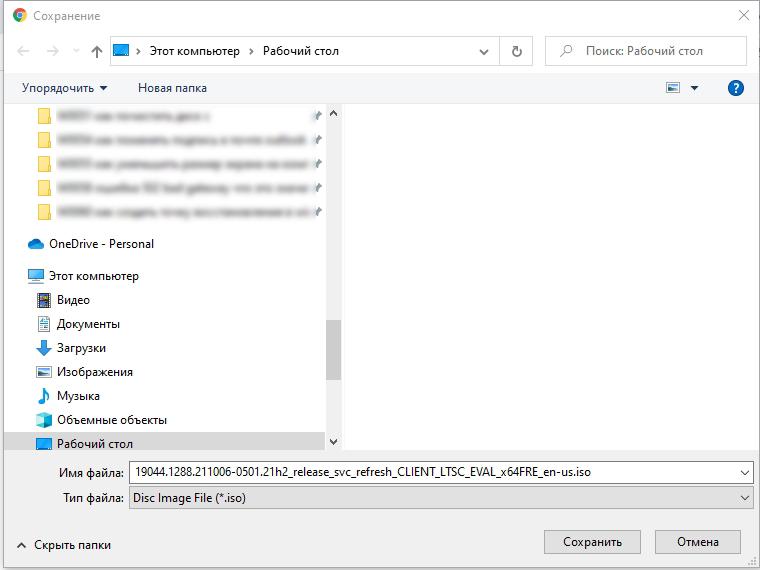Select 'OneDrive - Personal' in navigation tree

coord(101,244)
